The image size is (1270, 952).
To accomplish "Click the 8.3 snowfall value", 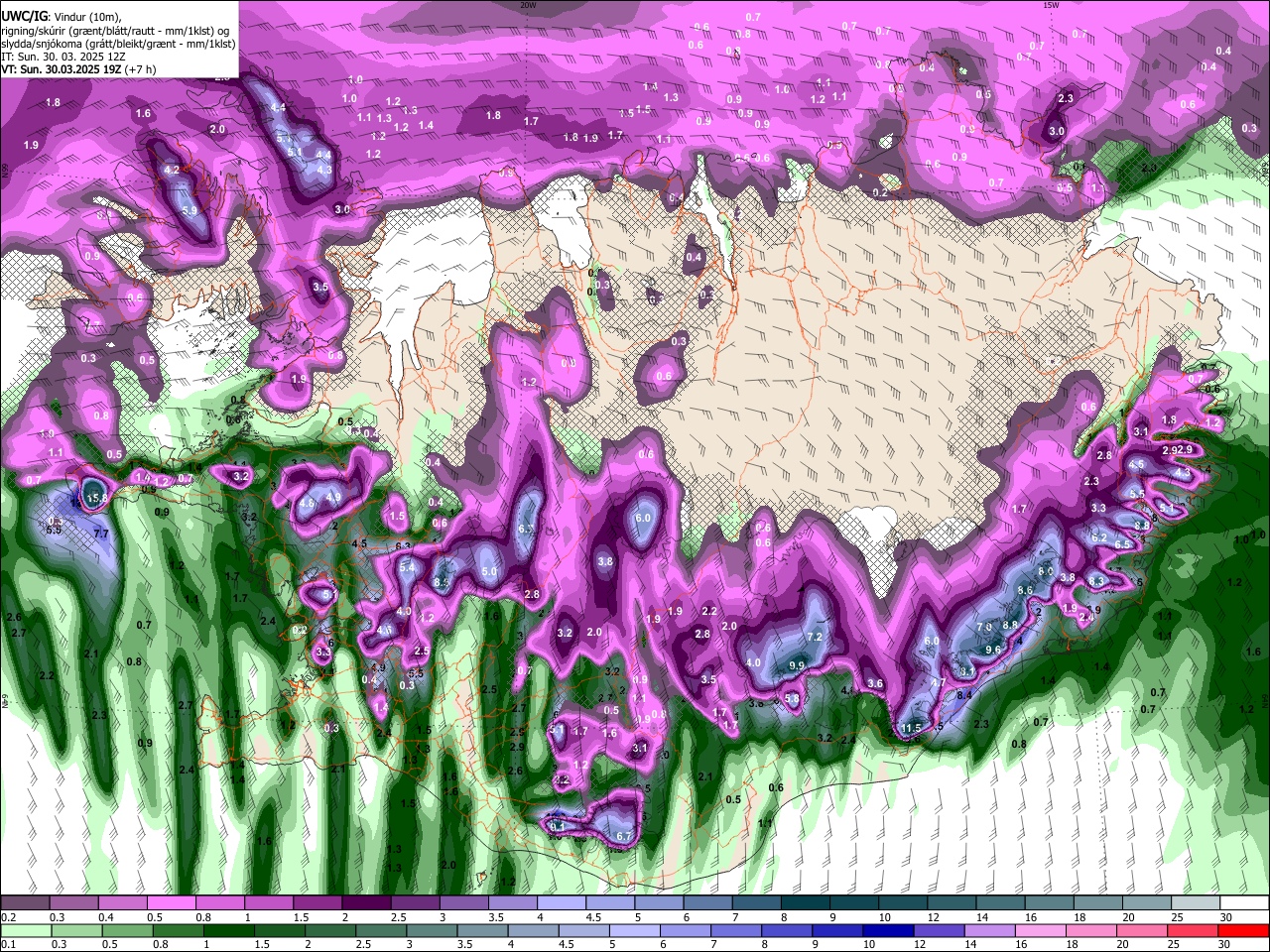I will [x=1096, y=581].
